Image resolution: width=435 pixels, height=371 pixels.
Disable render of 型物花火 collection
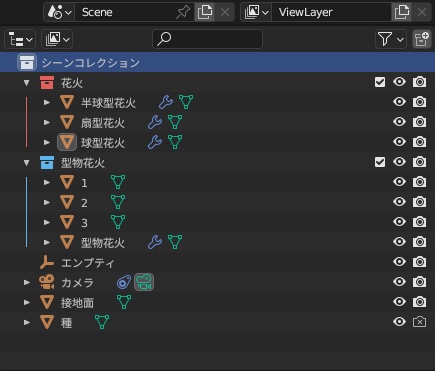pos(419,162)
